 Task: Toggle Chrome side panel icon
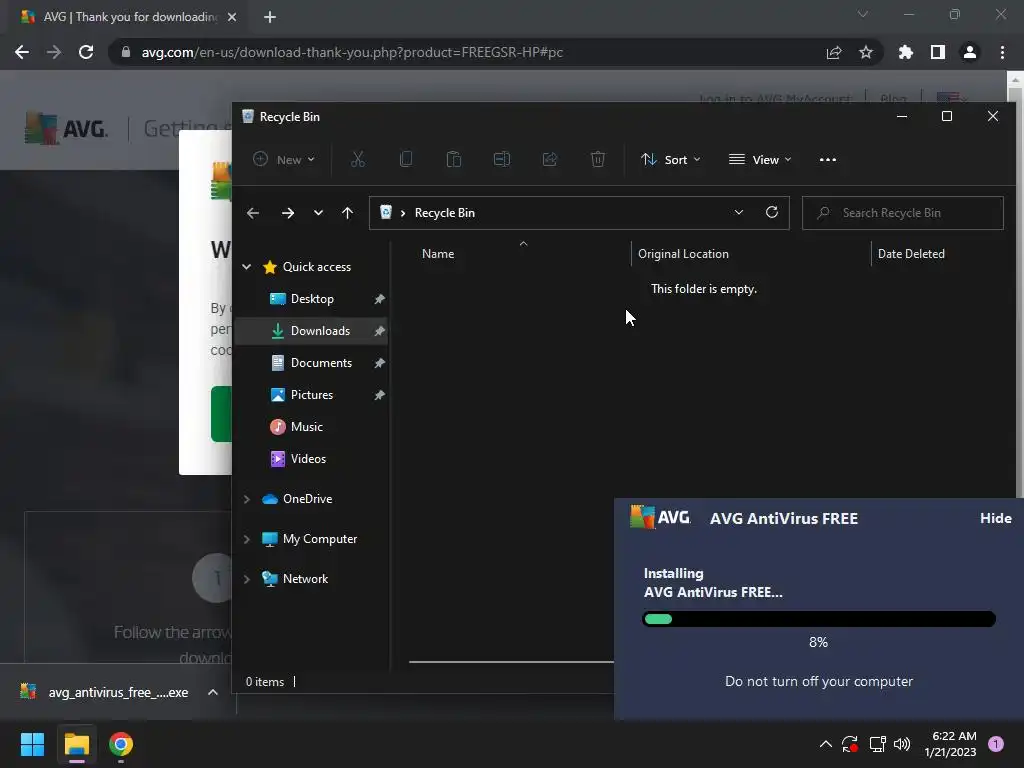tap(938, 52)
